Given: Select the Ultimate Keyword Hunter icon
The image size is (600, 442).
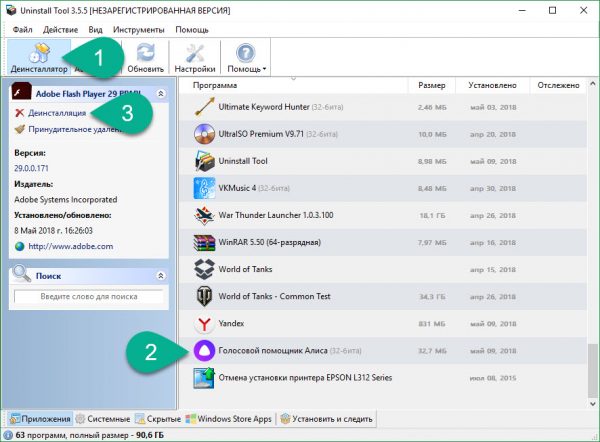Looking at the screenshot, I should click(204, 107).
